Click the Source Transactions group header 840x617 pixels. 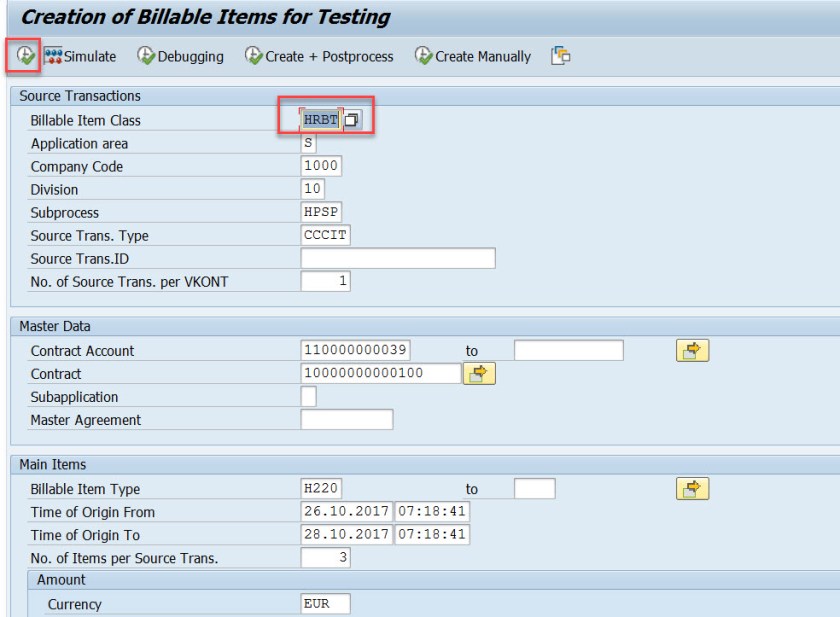pos(80,96)
